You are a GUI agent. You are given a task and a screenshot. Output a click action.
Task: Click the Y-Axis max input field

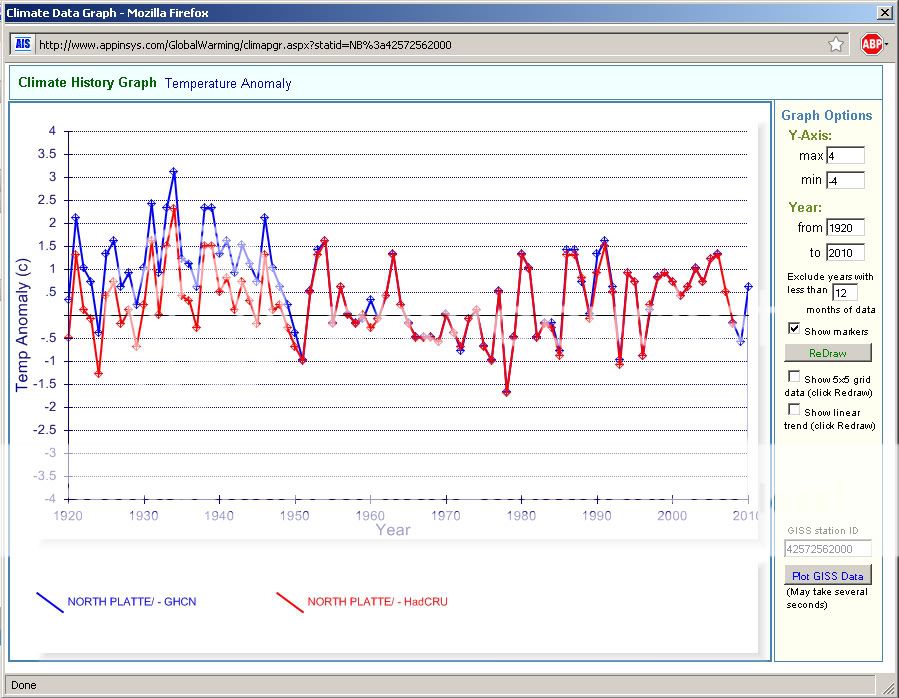[845, 156]
